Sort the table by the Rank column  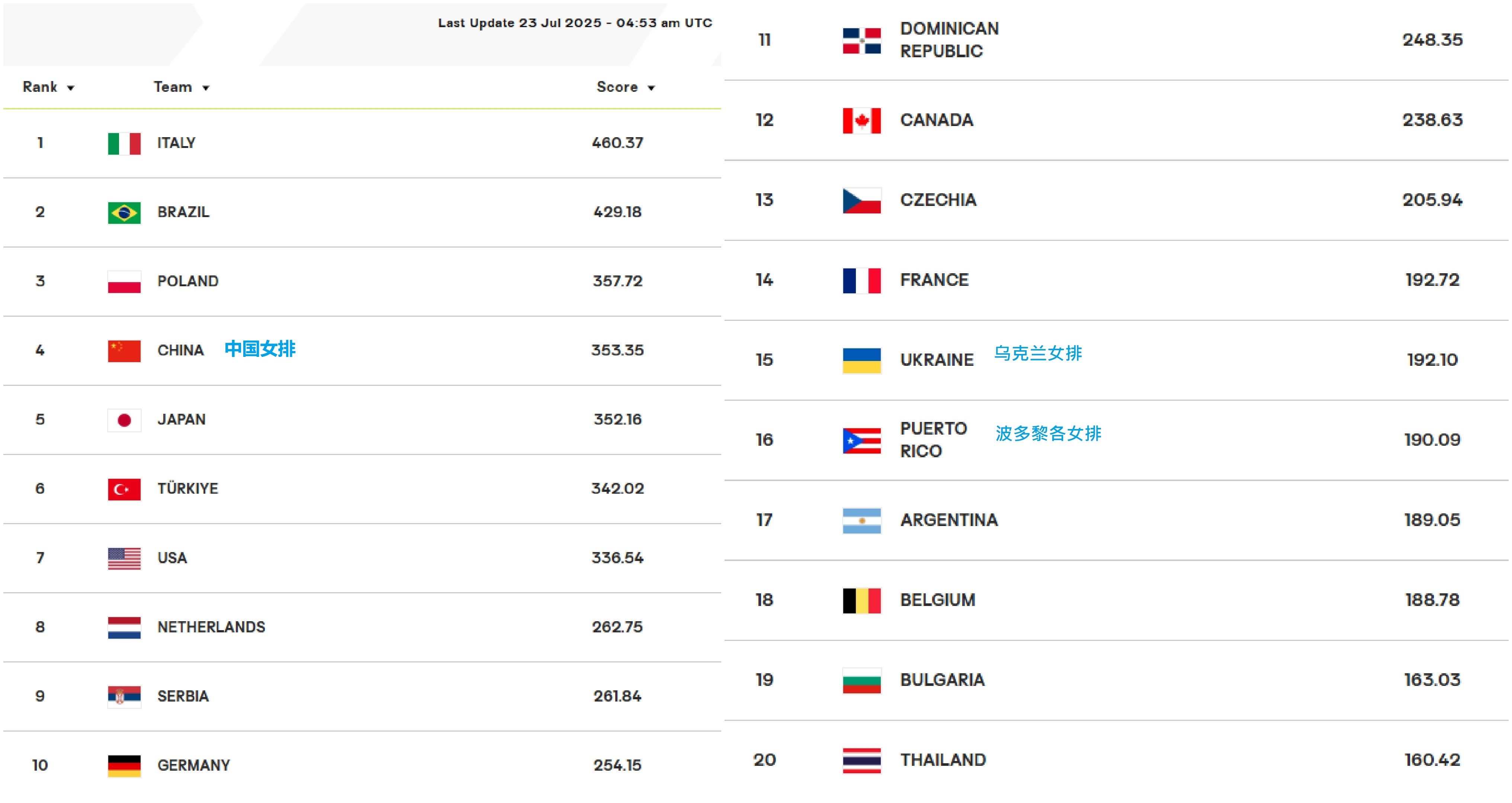[48, 87]
